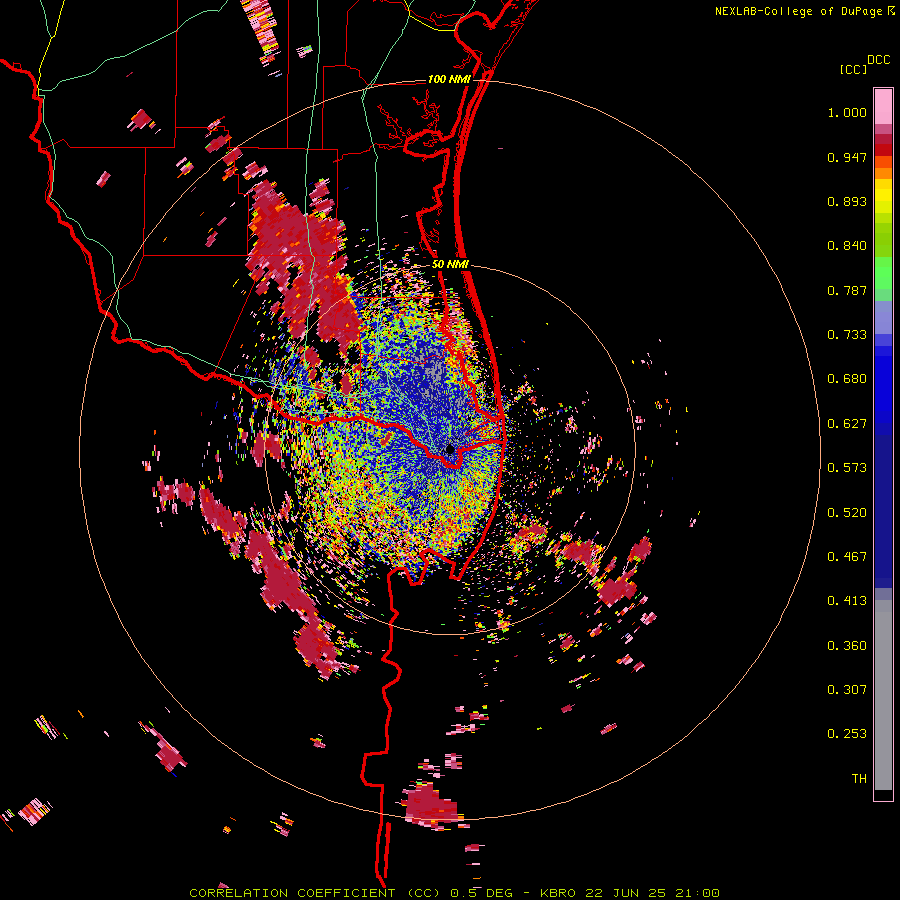Click the 100 NMI range ring label
Image resolution: width=900 pixels, height=900 pixels.
(449, 79)
